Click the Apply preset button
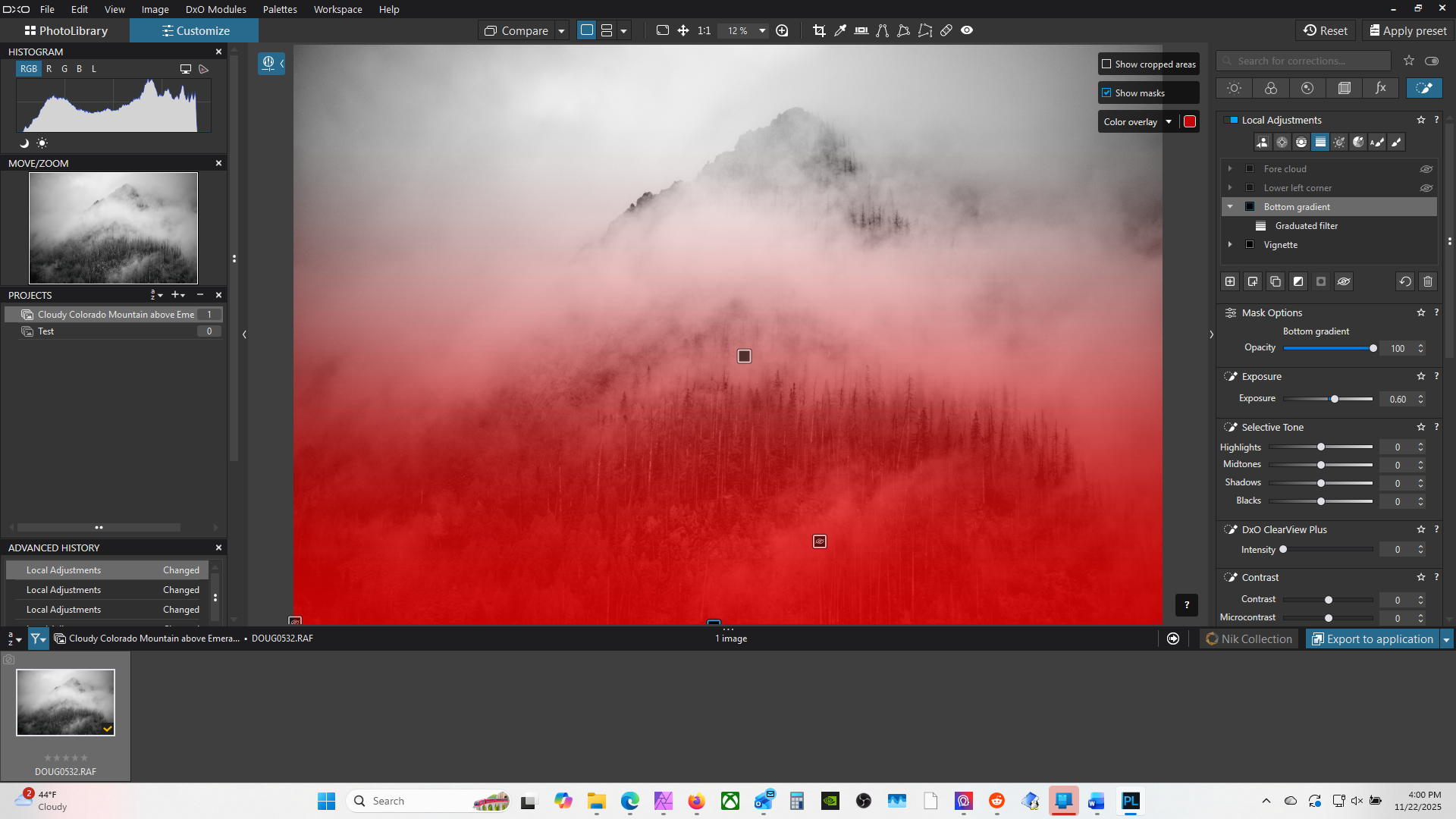The height and width of the screenshot is (819, 1456). tap(1407, 31)
